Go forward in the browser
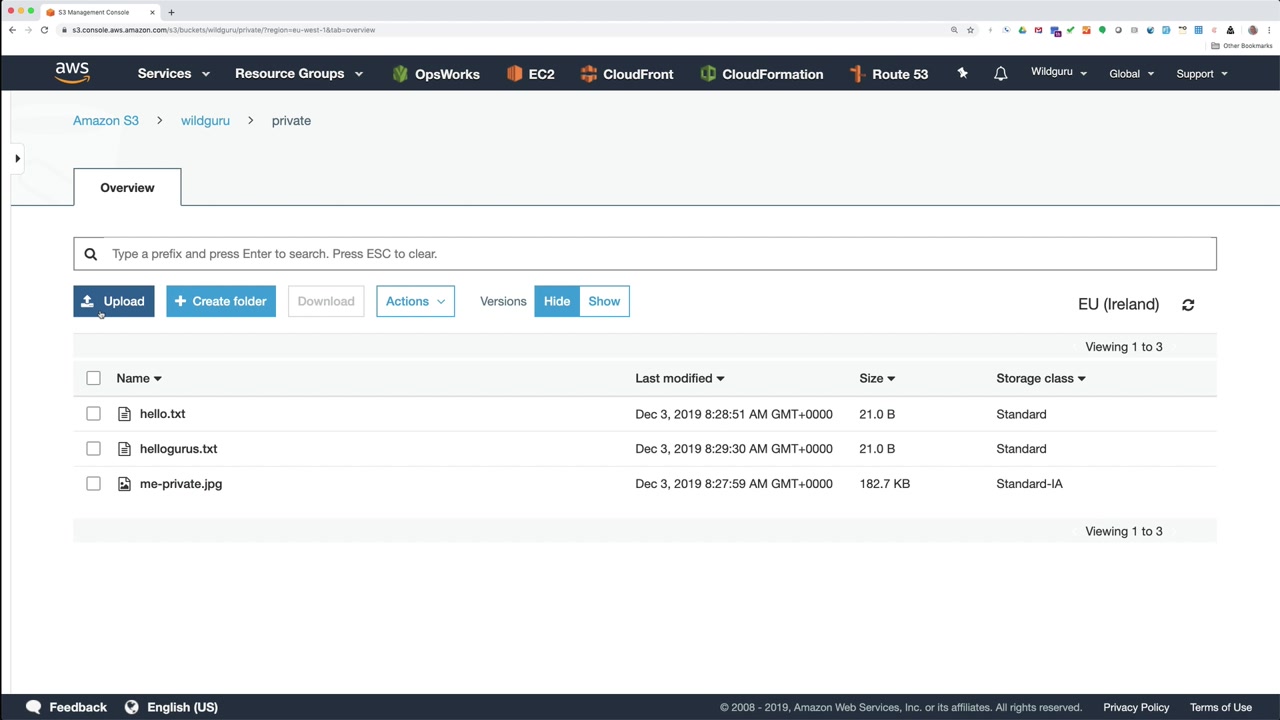Screen dimensions: 1280x720 click(x=28, y=30)
